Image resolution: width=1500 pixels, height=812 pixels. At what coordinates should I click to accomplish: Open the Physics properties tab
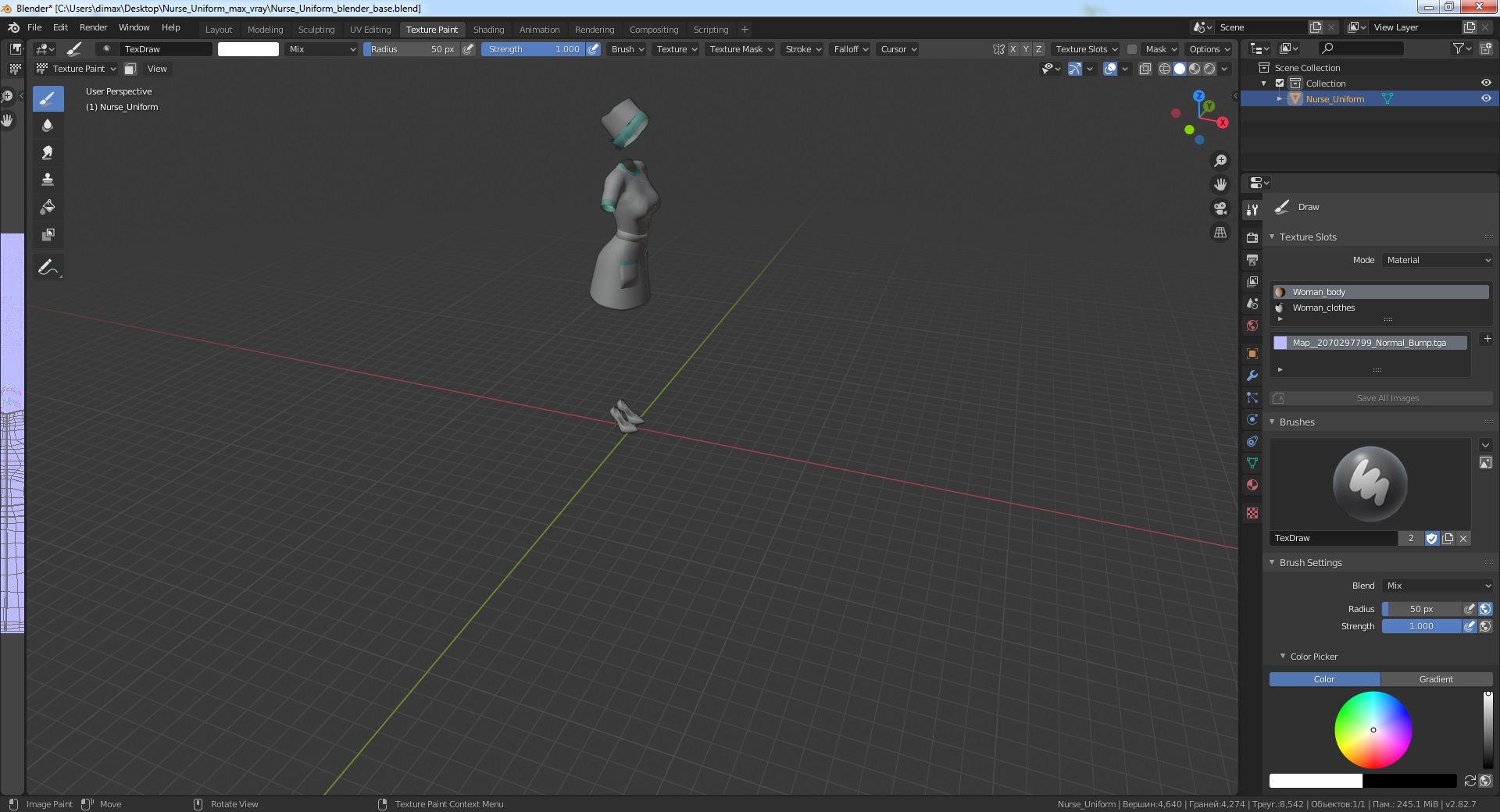pyautogui.click(x=1252, y=419)
